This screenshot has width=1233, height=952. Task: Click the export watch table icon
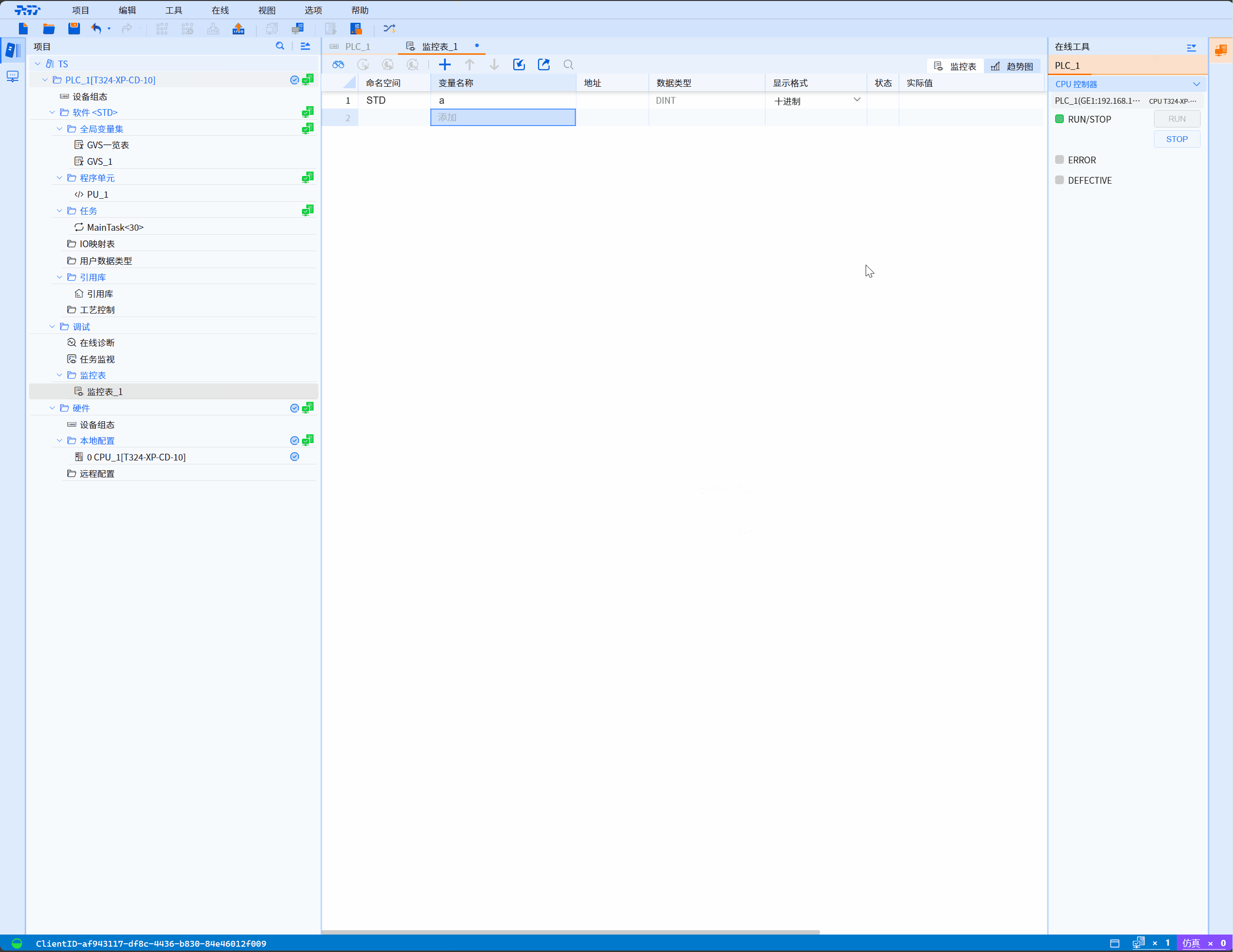[544, 65]
